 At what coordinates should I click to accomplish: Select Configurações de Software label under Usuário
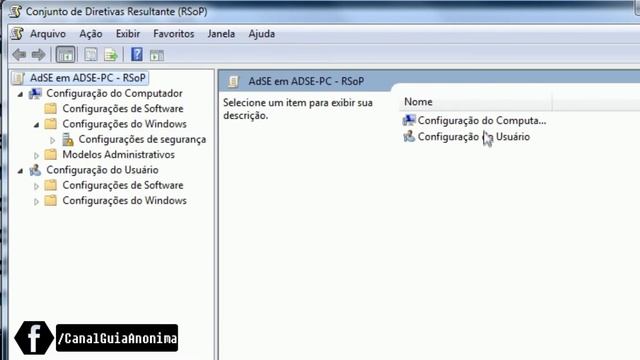[123, 185]
